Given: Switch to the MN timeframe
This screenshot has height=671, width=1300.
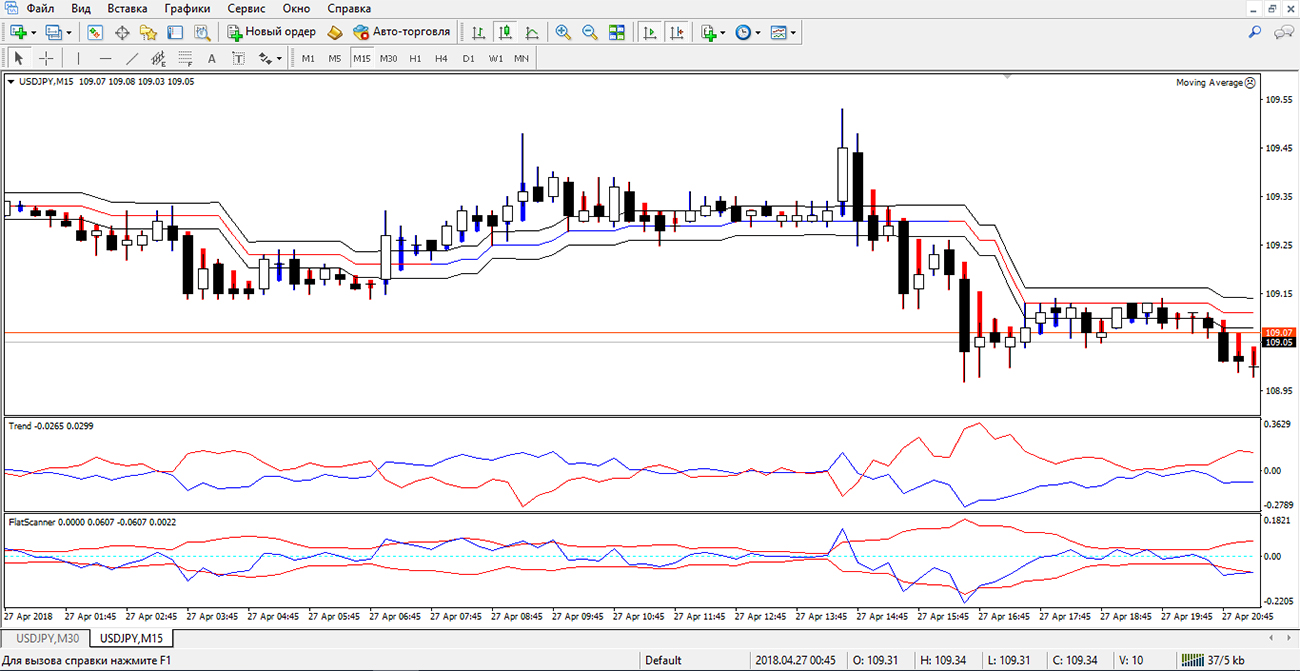Looking at the screenshot, I should pyautogui.click(x=521, y=58).
